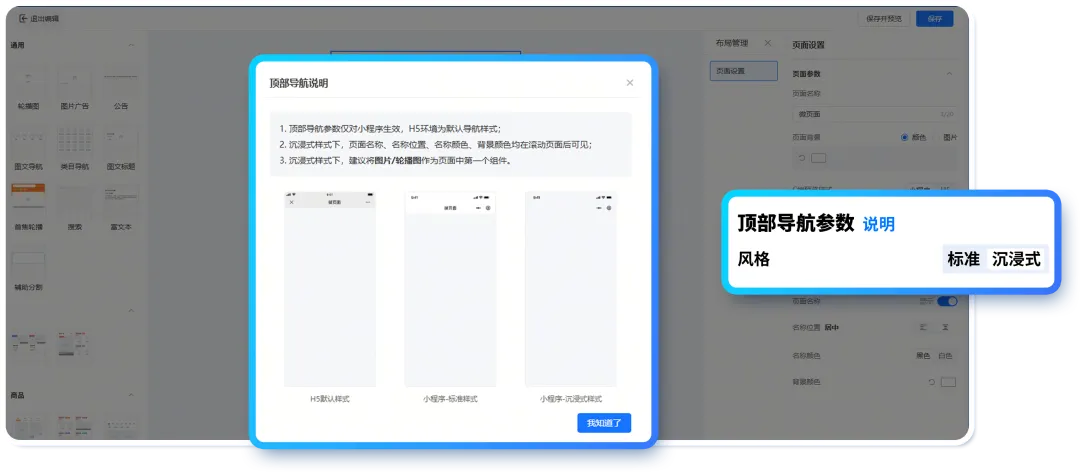Screen dimensions: 1080x472
Task: Toggle the 页面名称 display switch
Action: coord(946,301)
